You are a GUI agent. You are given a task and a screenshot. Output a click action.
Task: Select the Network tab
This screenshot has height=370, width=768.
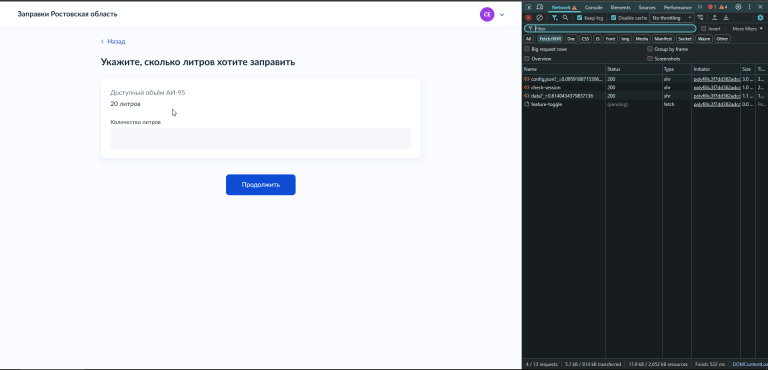point(563,7)
